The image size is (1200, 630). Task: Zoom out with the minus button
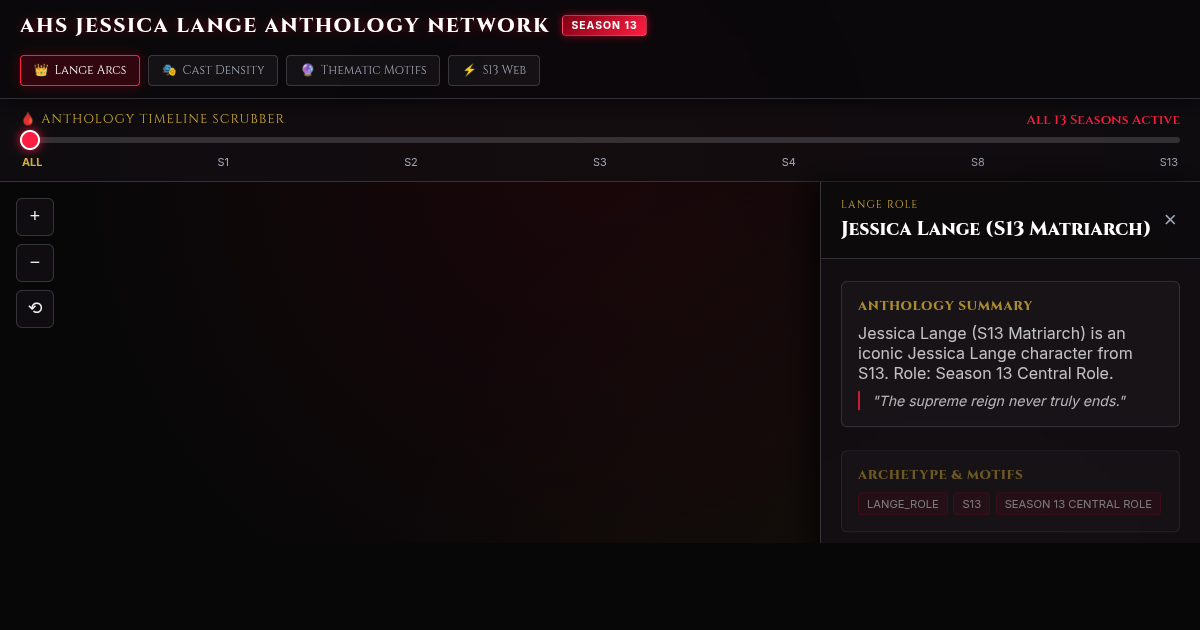coord(35,263)
